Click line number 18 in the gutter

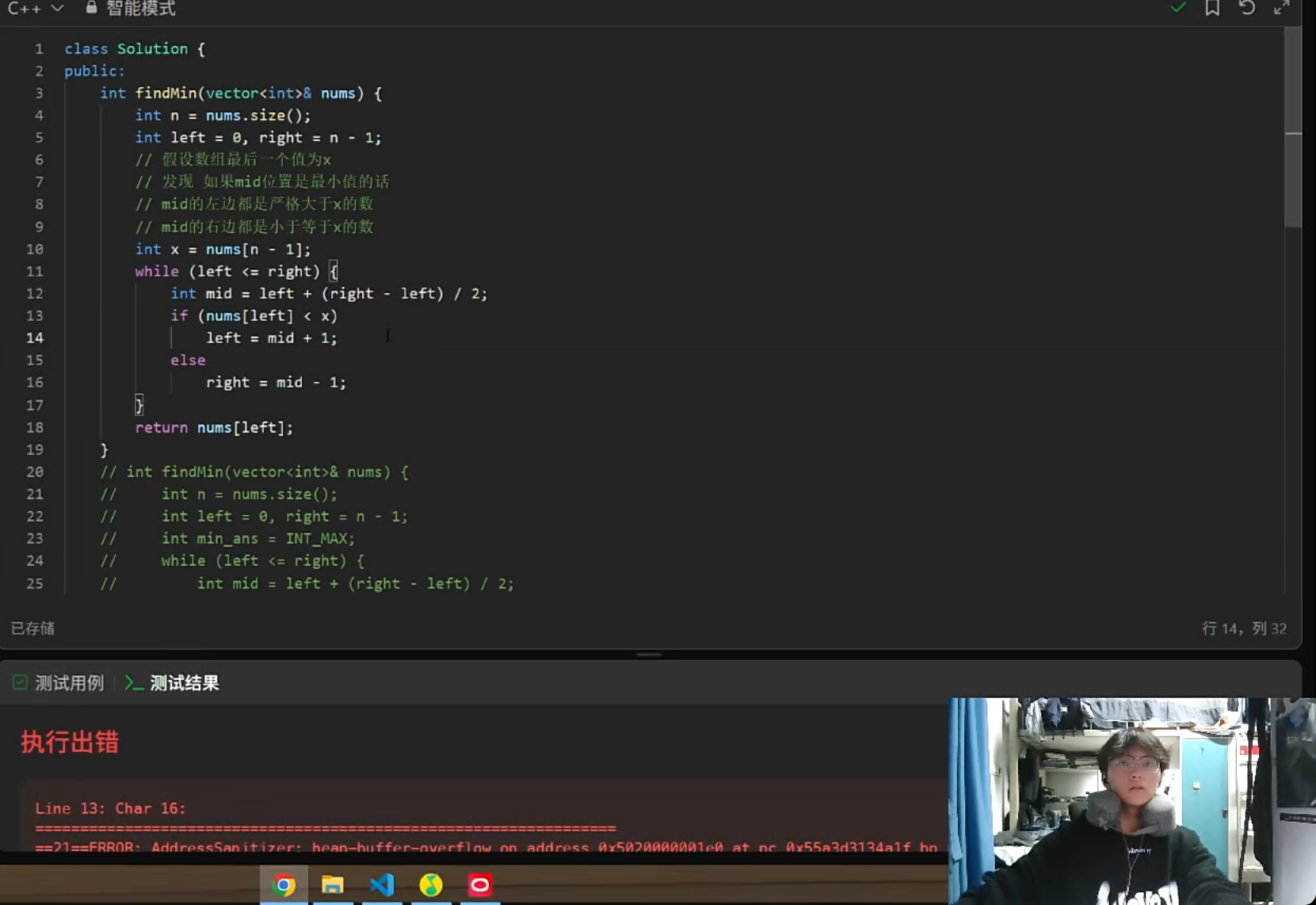tap(35, 427)
